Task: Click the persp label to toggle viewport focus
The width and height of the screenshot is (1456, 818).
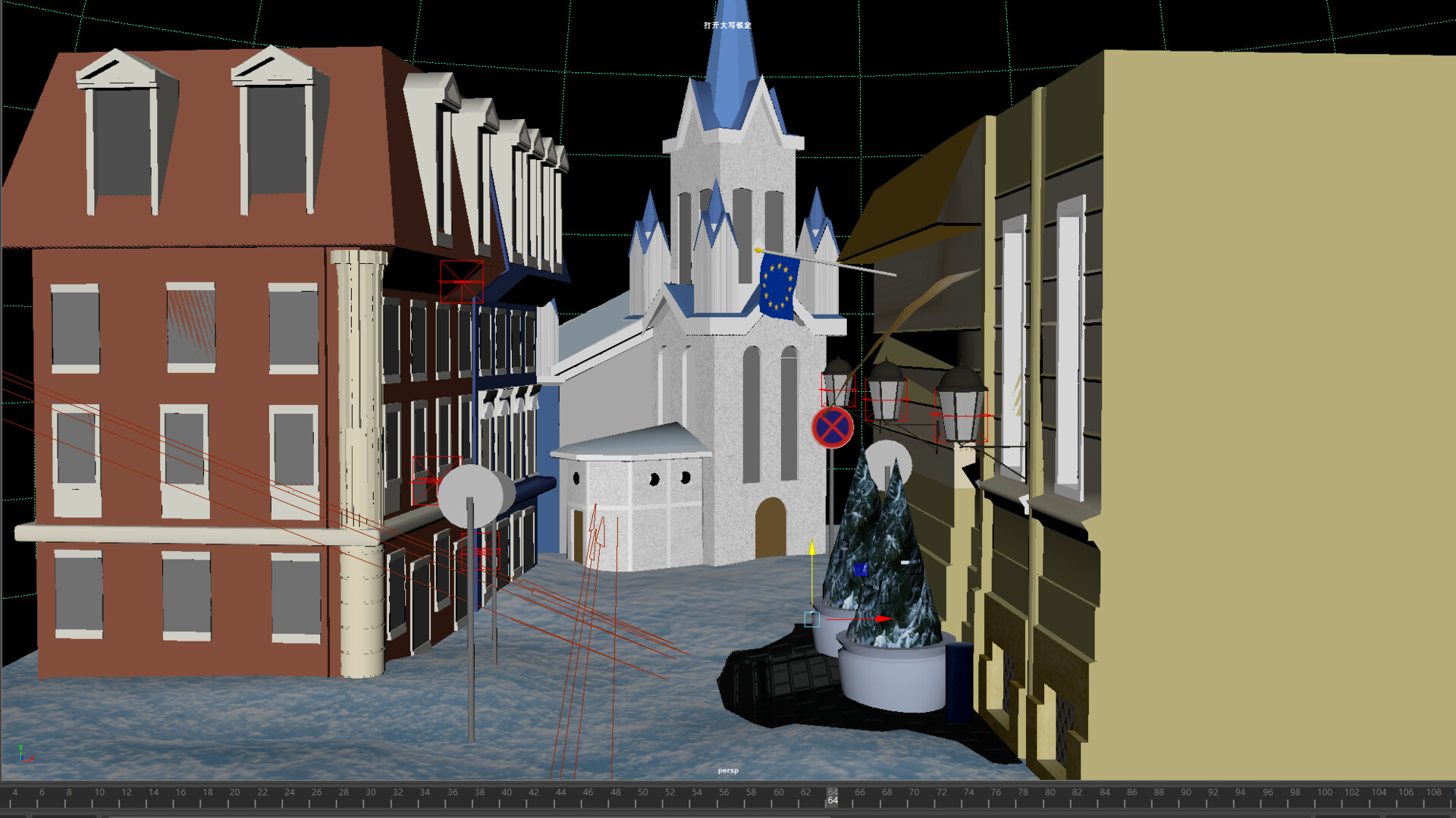Action: click(729, 770)
